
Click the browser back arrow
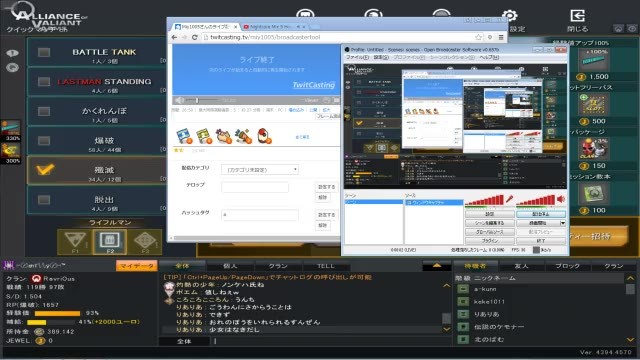point(175,37)
